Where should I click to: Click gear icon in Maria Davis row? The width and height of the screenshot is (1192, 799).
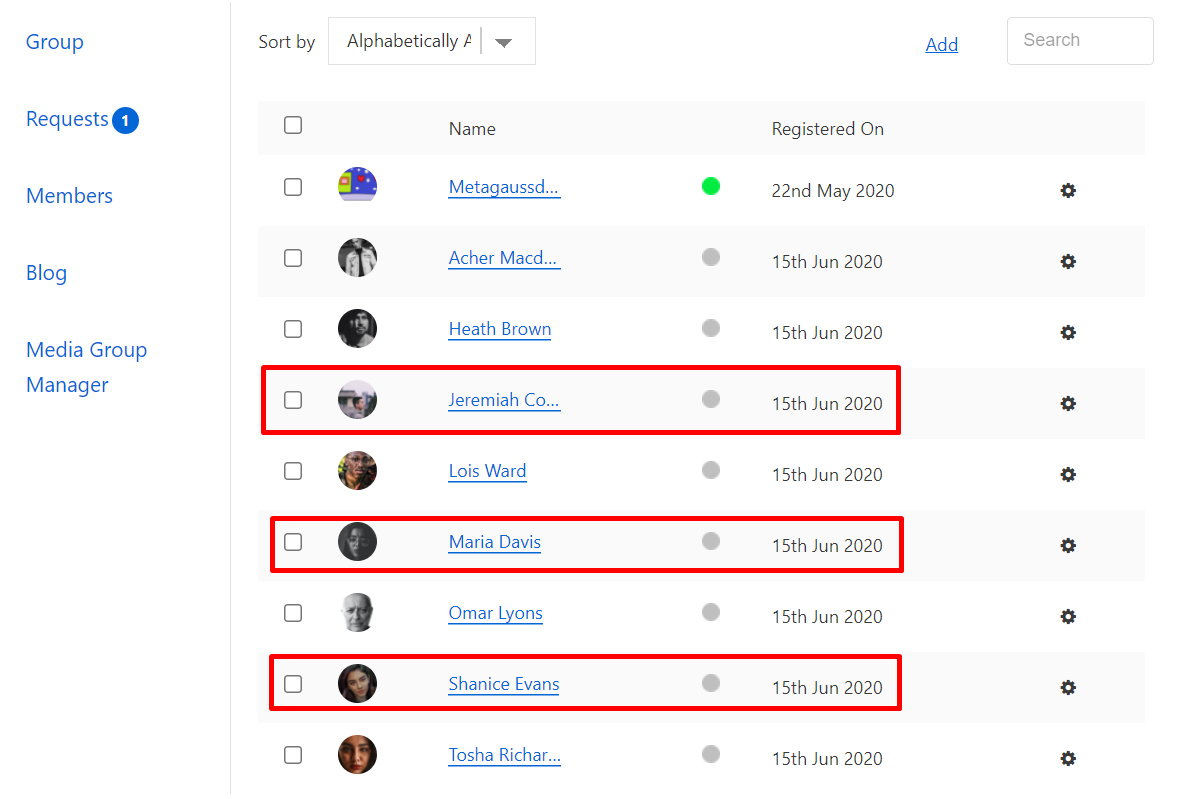pos(1068,545)
